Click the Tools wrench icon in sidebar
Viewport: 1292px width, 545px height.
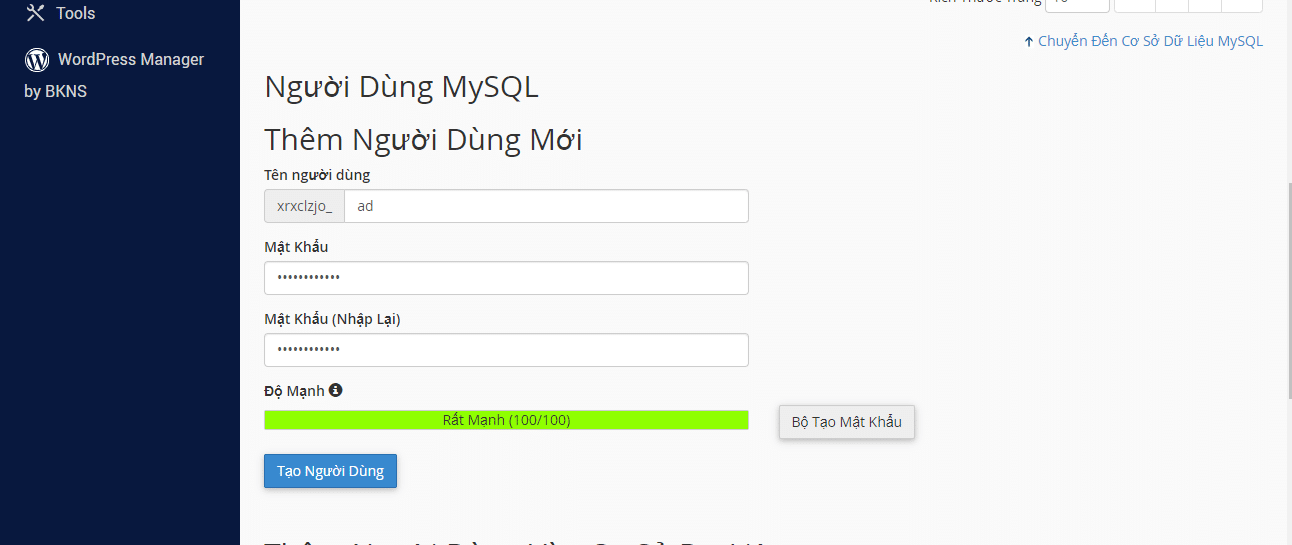[36, 13]
